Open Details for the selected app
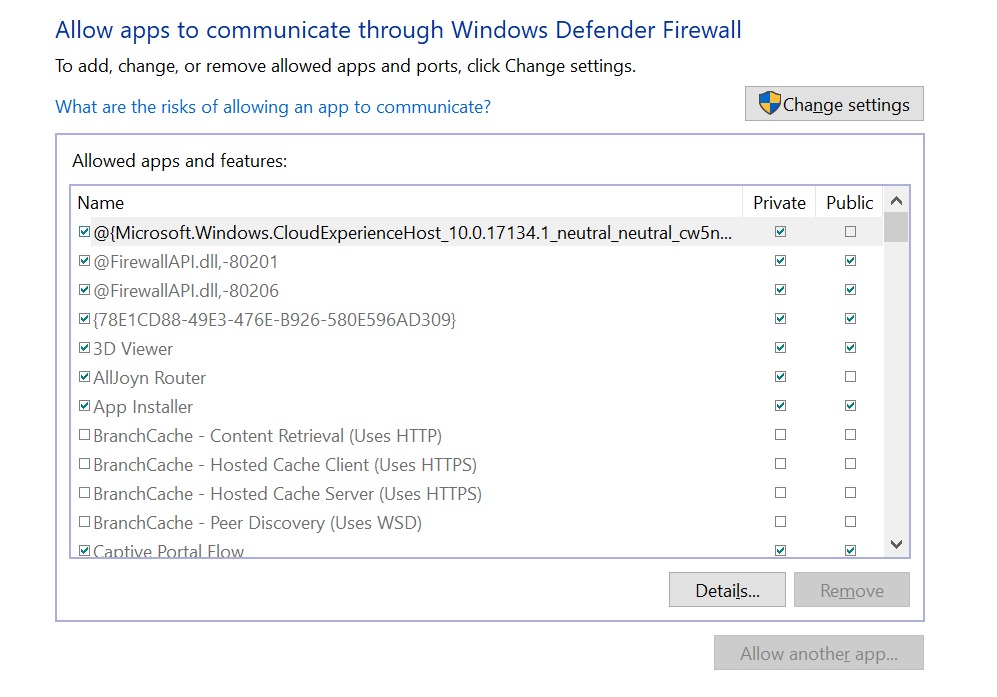 727,590
